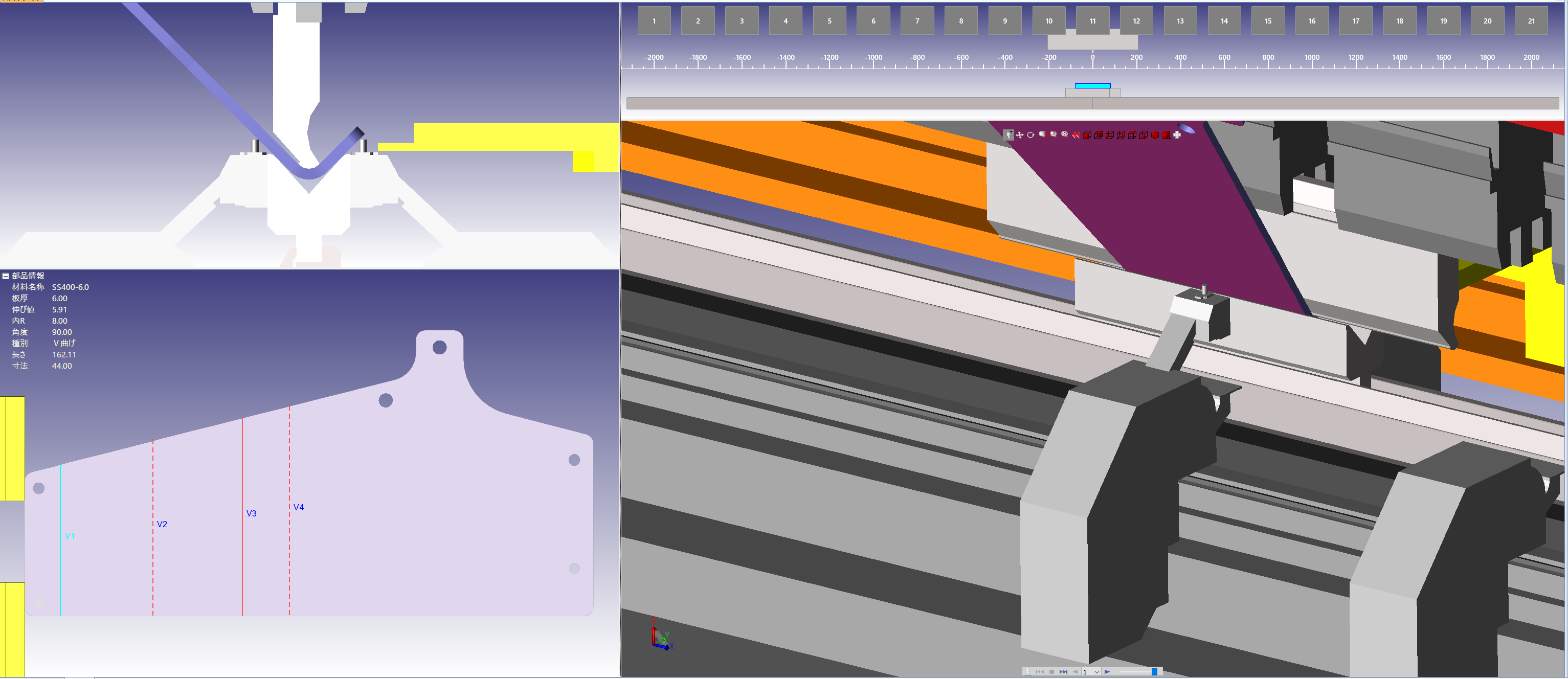Switch to the isometric solid cube view
Screen dimensions: 1568x679
(x=1155, y=135)
